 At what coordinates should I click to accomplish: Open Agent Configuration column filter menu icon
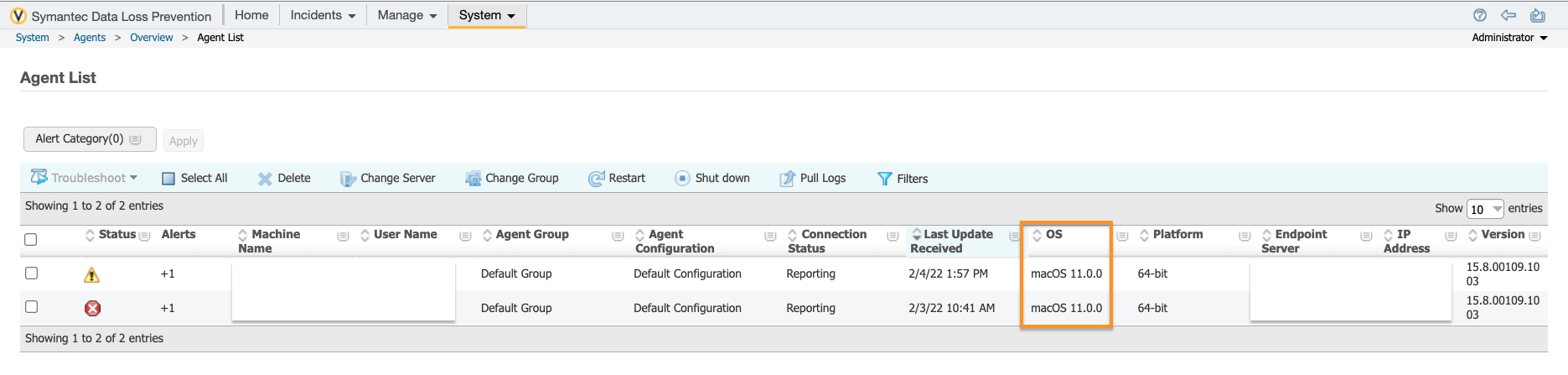[x=770, y=236]
